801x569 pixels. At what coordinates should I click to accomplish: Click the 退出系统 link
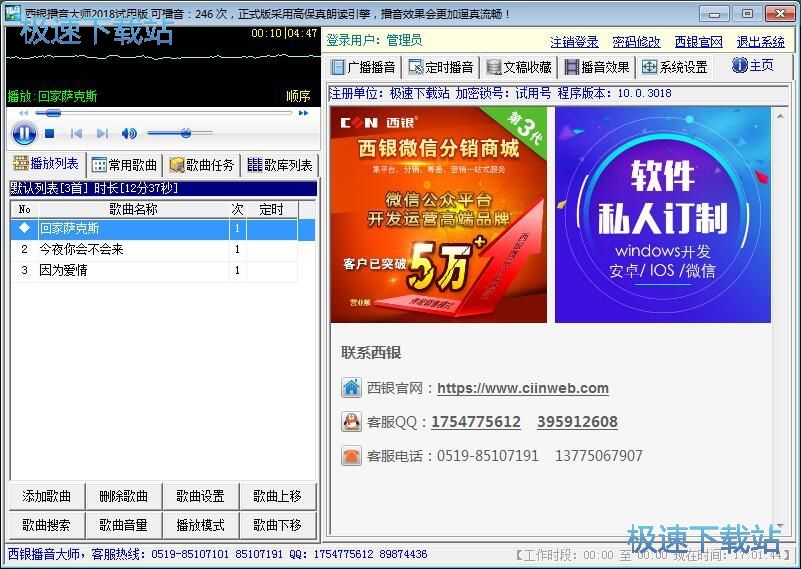tap(761, 41)
